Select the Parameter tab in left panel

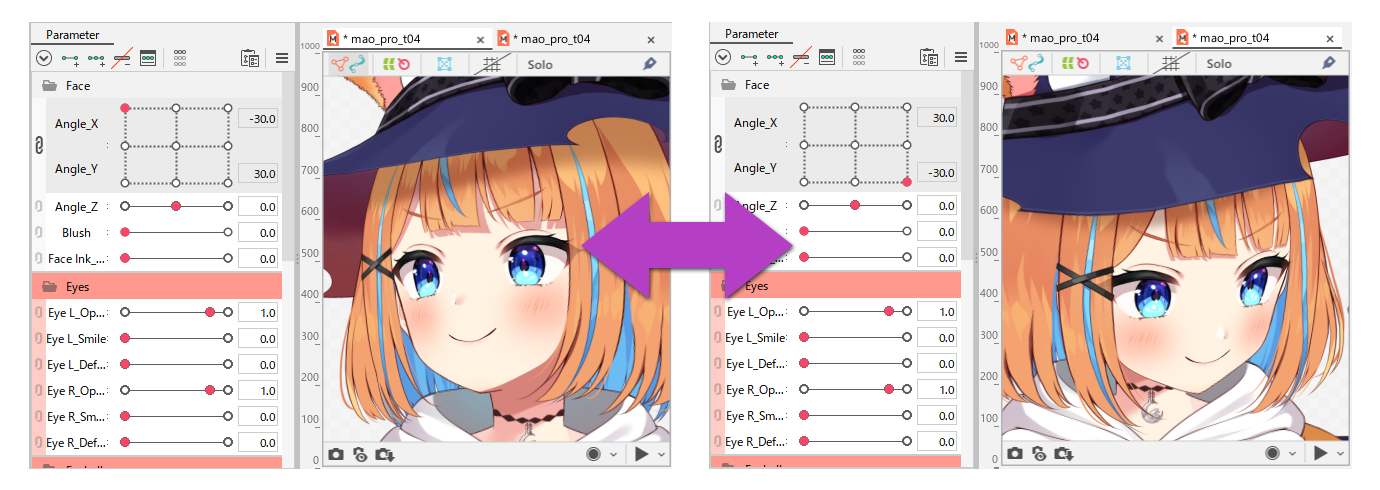pos(73,35)
